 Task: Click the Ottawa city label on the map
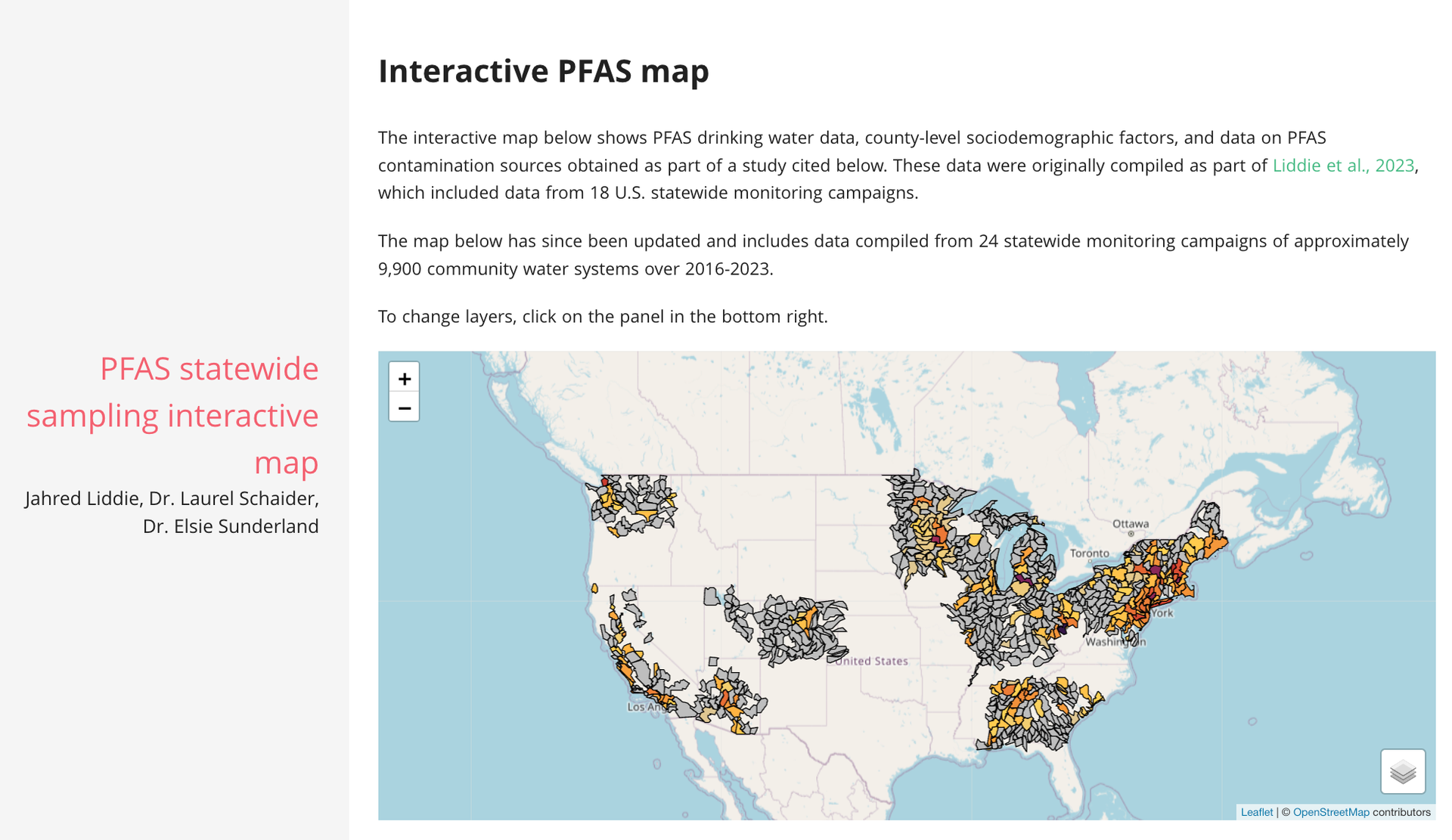click(x=1130, y=523)
